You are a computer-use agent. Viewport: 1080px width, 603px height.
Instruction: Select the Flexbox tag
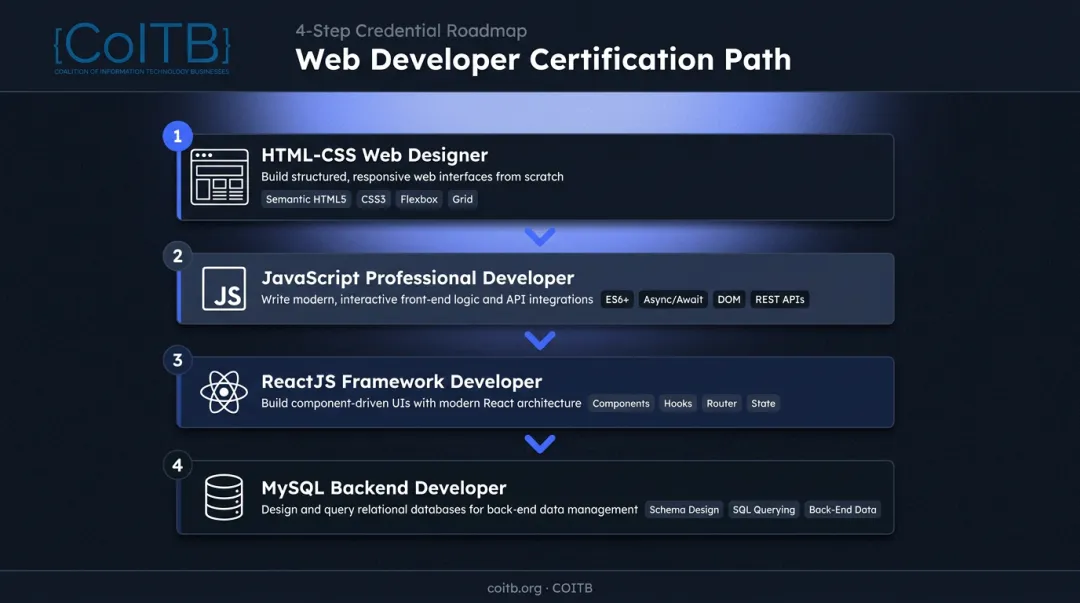tap(419, 199)
